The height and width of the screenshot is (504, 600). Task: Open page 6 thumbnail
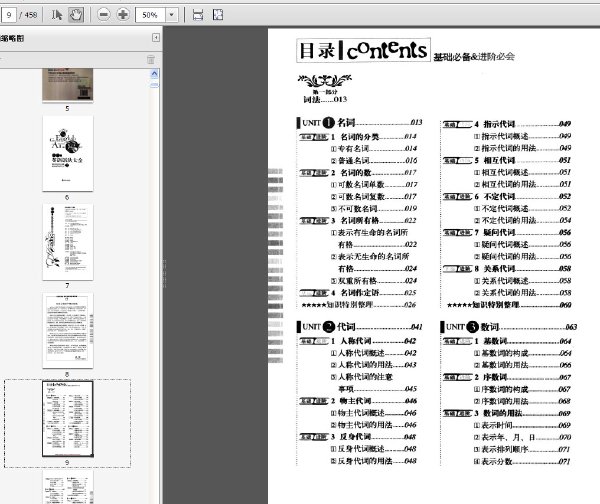(x=68, y=153)
